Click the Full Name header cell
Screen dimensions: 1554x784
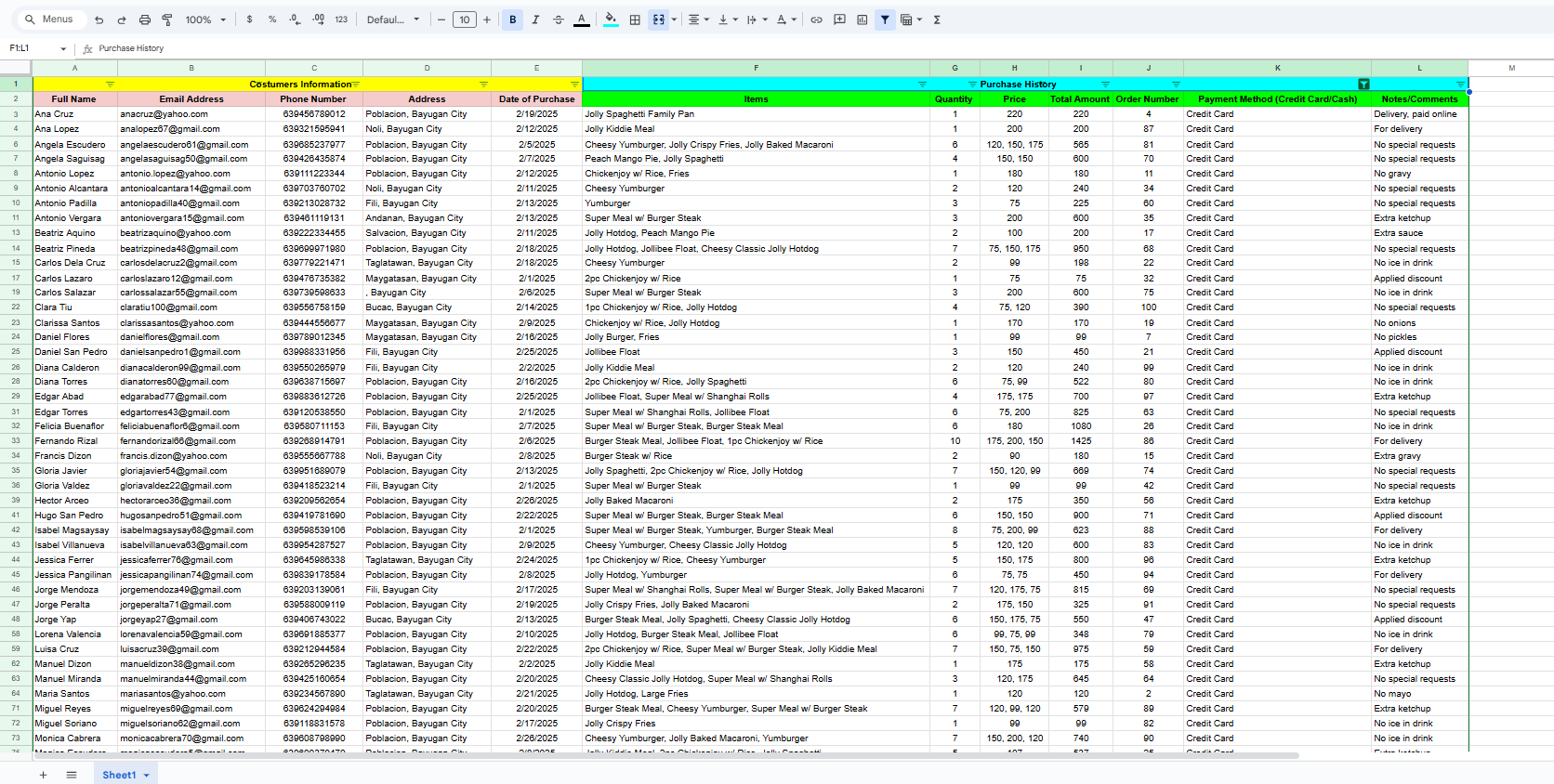point(74,99)
